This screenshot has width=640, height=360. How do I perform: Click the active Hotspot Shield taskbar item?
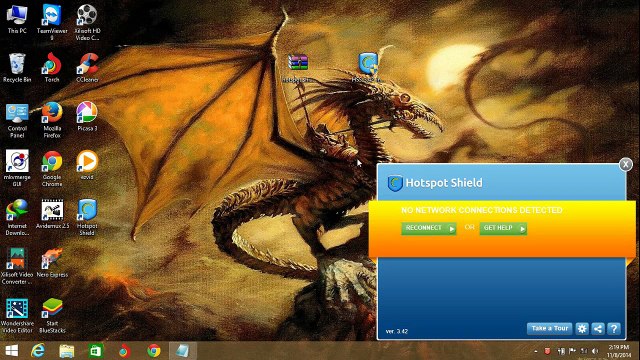point(182,351)
